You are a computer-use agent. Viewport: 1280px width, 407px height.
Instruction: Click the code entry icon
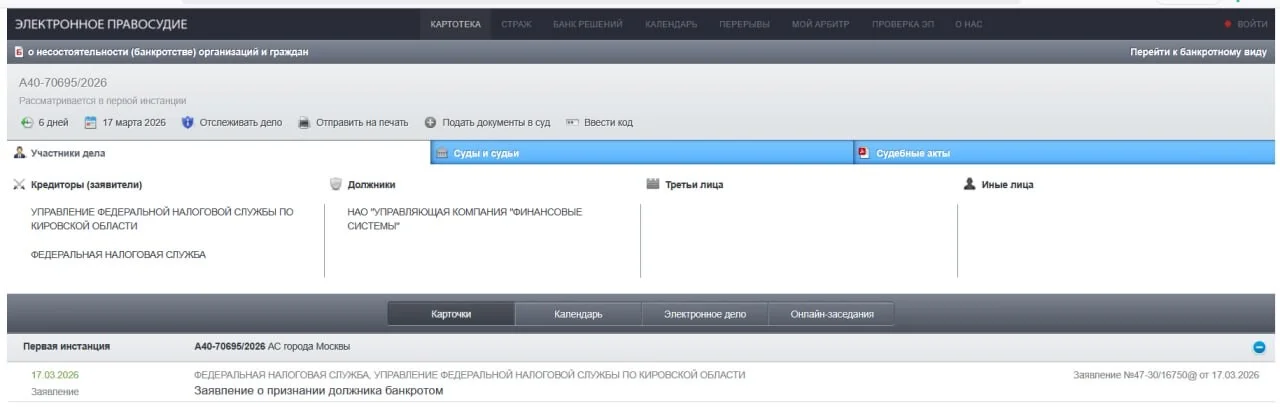[x=573, y=123]
